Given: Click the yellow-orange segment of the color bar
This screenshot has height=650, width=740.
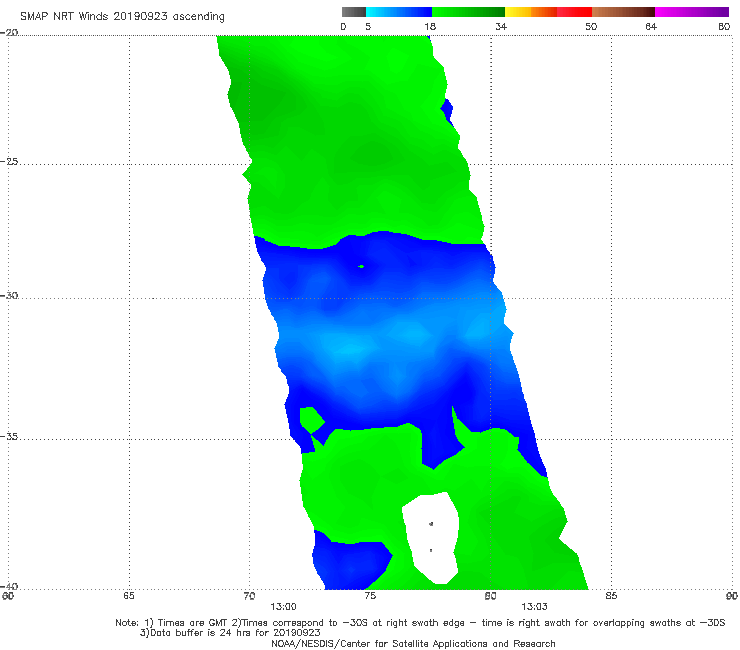Looking at the screenshot, I should click(531, 12).
